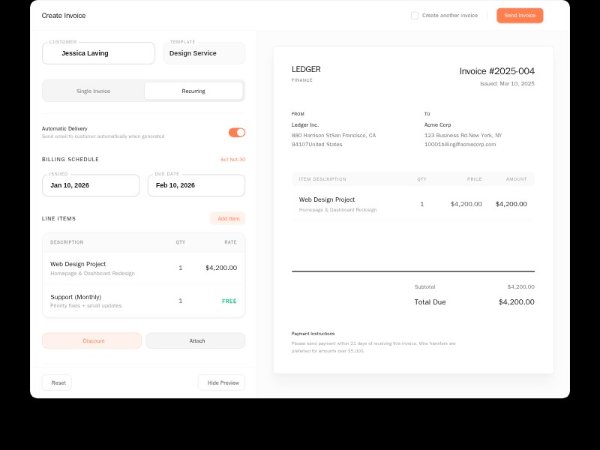The image size is (600, 450).
Task: Click the Attach button
Action: click(x=196, y=341)
